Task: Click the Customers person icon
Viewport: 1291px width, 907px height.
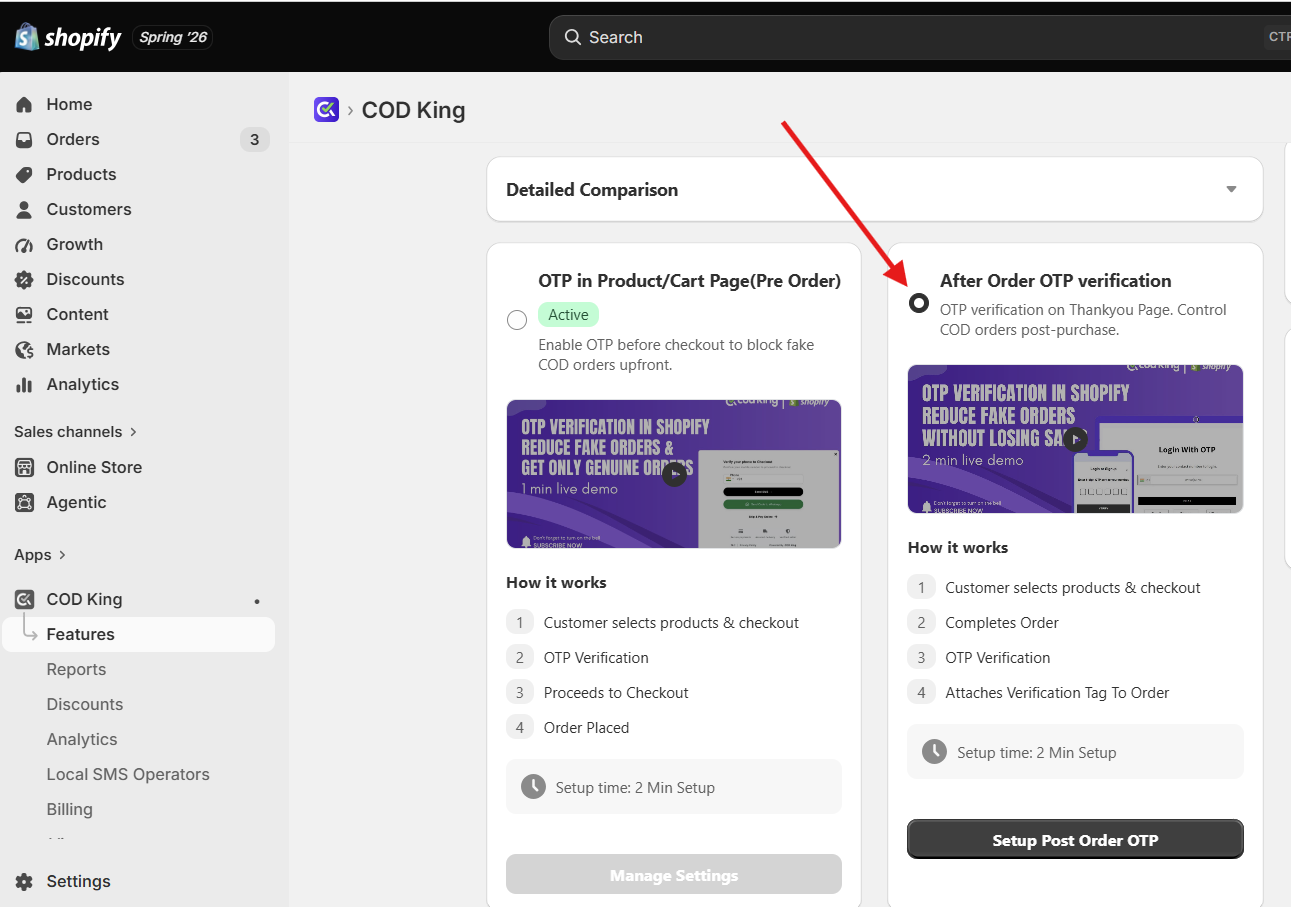Action: pos(25,209)
